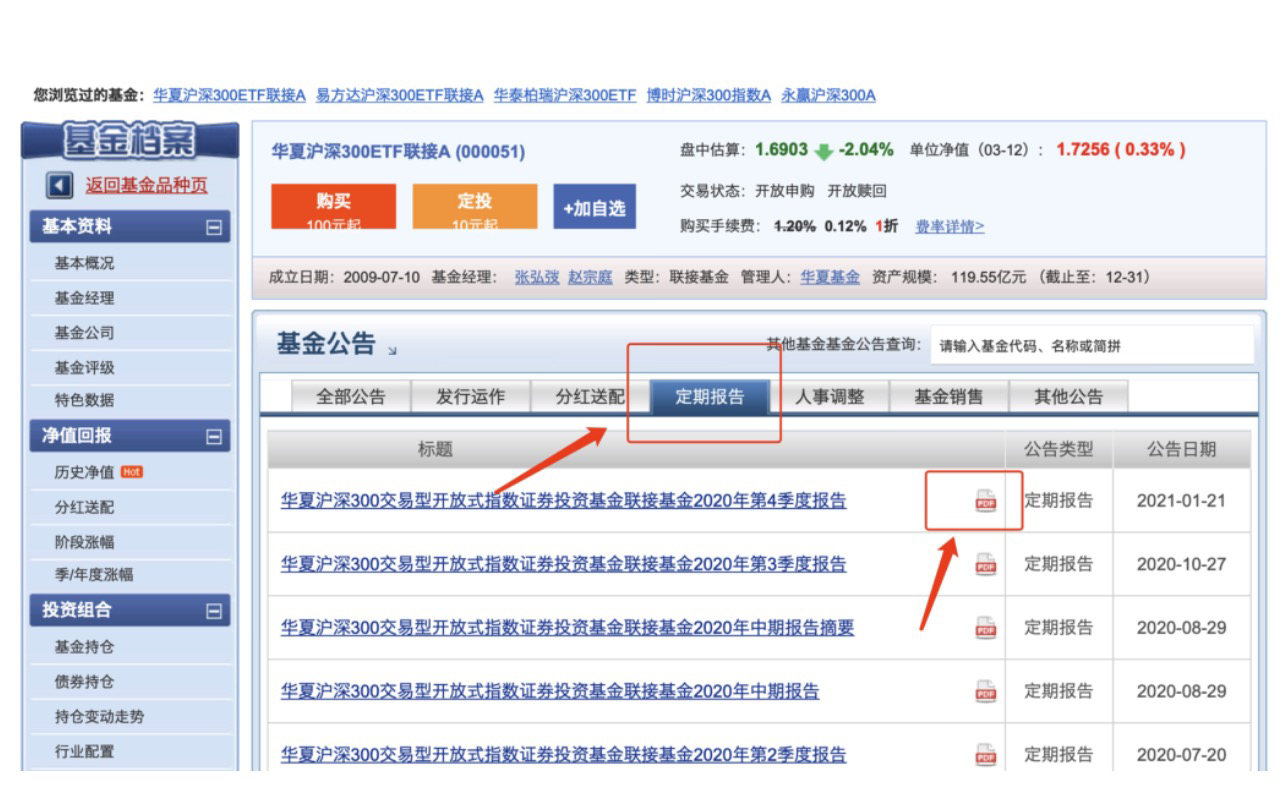
Task: Open PDF icon for the 2020年中期报告 row
Action: (x=986, y=691)
